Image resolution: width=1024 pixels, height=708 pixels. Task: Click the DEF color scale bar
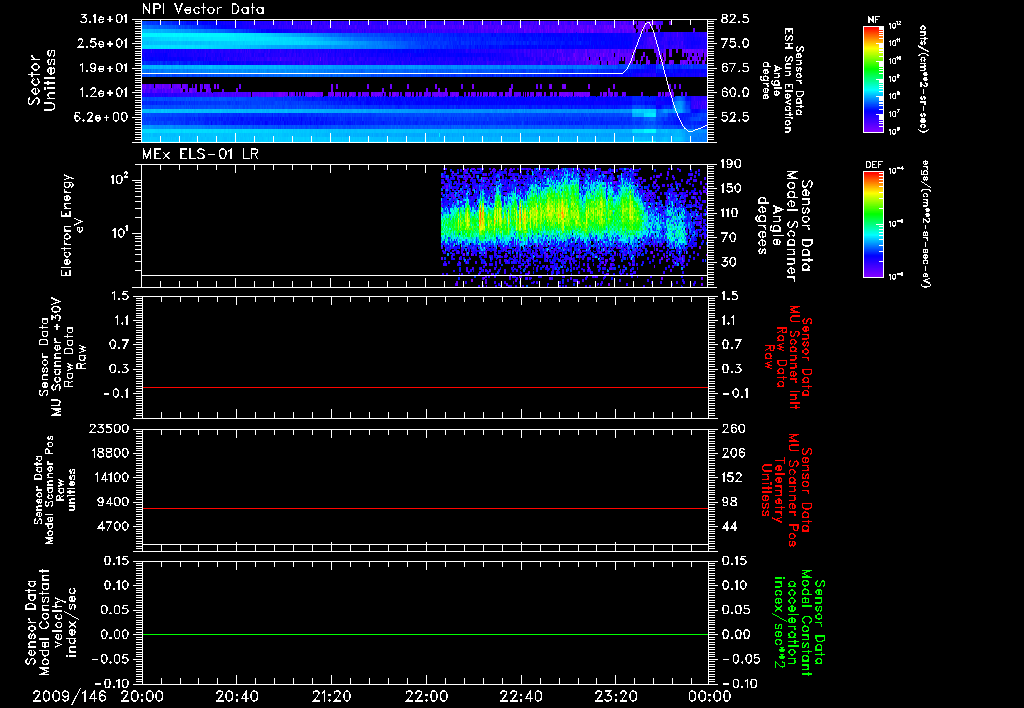pos(873,222)
